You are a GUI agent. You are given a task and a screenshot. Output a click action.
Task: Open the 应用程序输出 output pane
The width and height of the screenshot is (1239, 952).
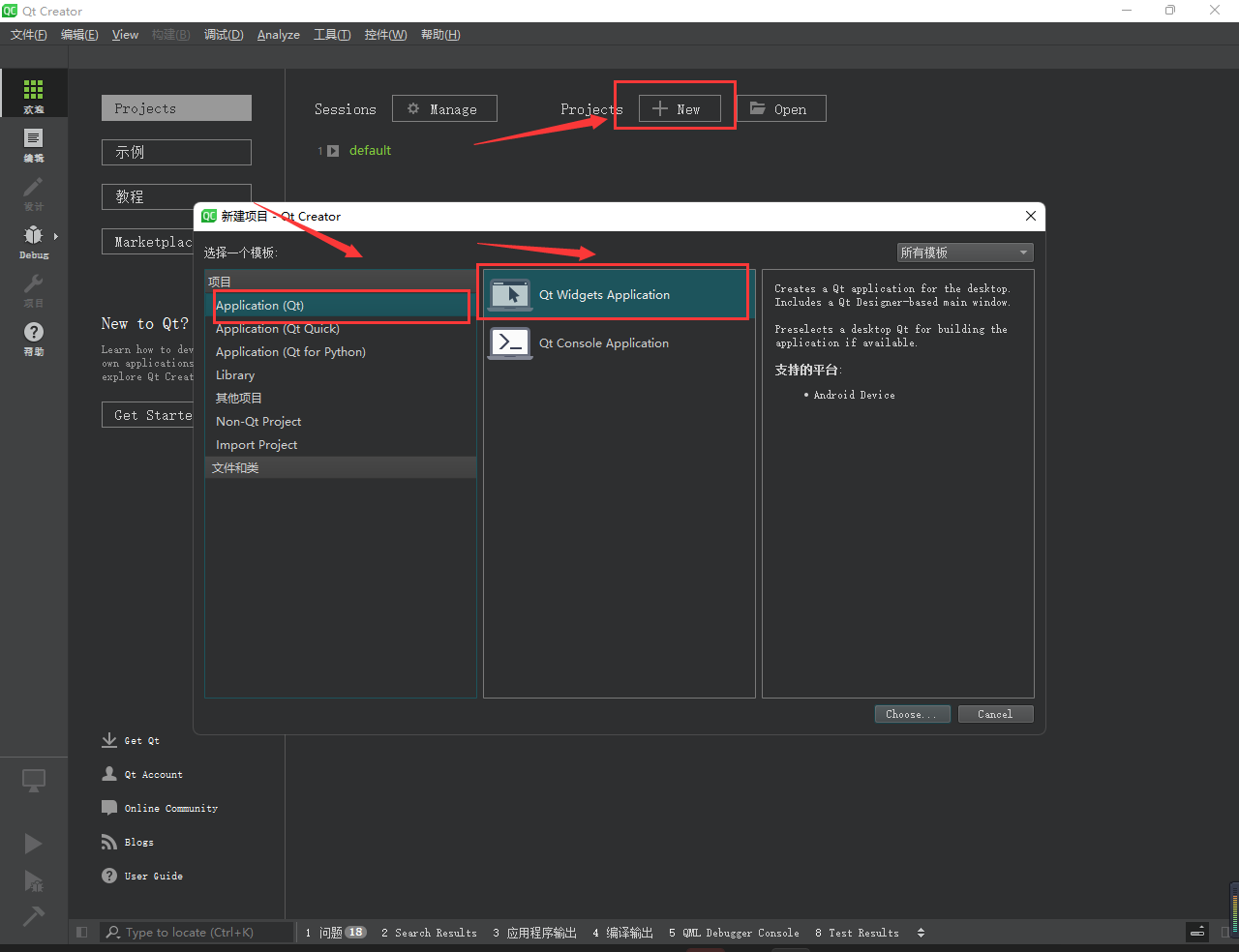coord(534,933)
